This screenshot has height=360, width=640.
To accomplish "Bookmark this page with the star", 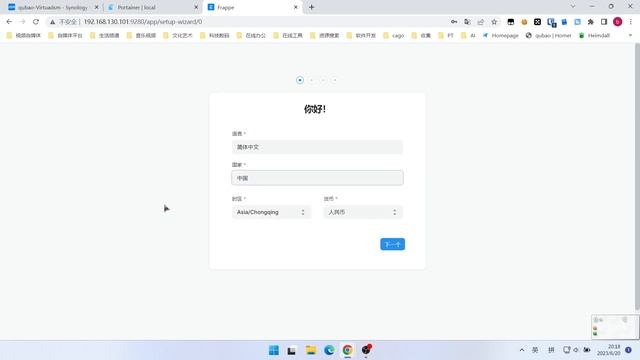I will (x=494, y=22).
